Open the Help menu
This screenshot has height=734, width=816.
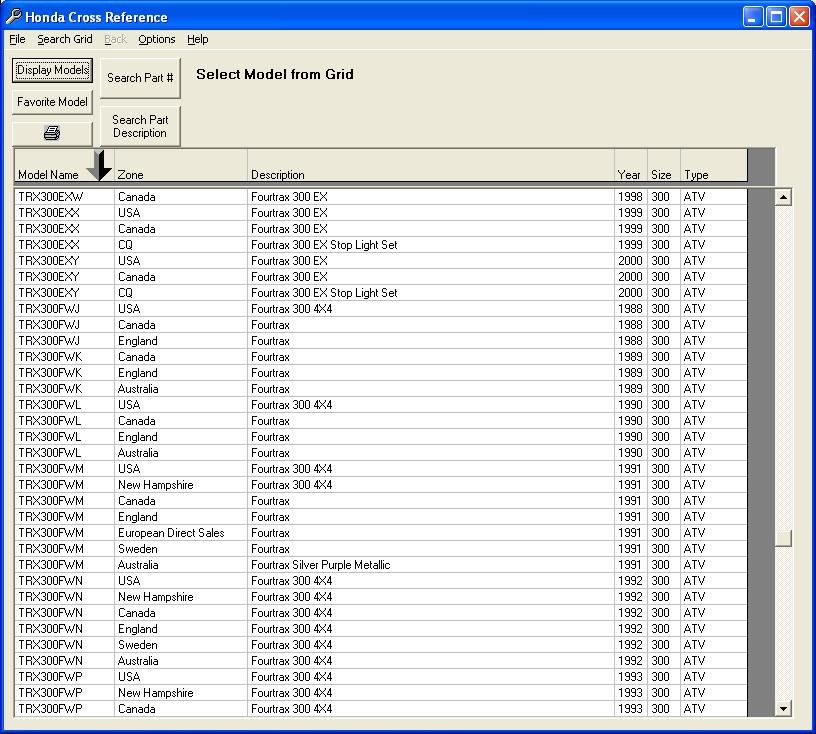[x=198, y=39]
